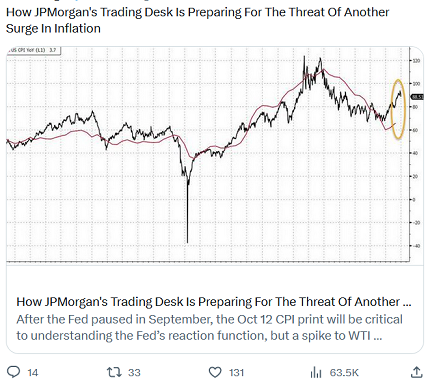The width and height of the screenshot is (428, 384).
Task: Click the tweet text above the chart
Action: pos(197,20)
